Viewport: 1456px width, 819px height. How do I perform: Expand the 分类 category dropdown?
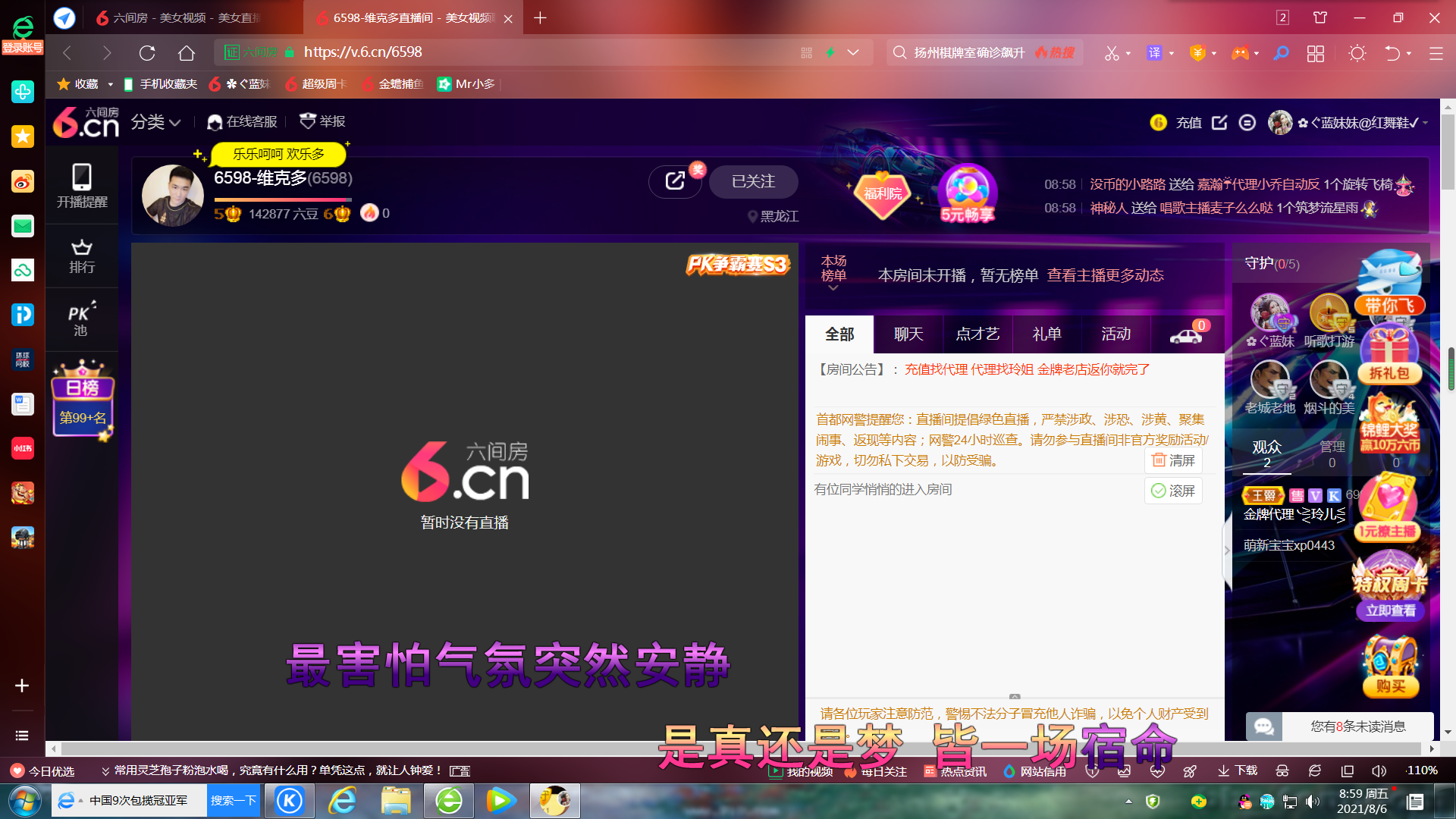pos(155,122)
